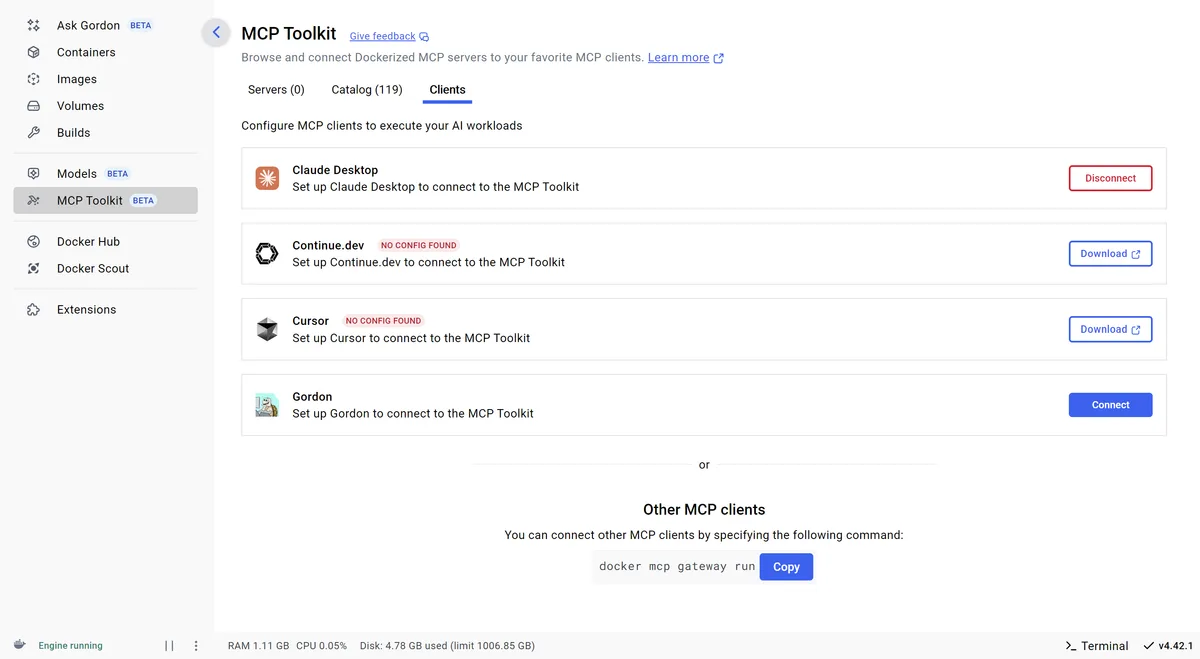Open Docker Scout from the sidebar
Image resolution: width=1200 pixels, height=659 pixels.
(x=105, y=269)
